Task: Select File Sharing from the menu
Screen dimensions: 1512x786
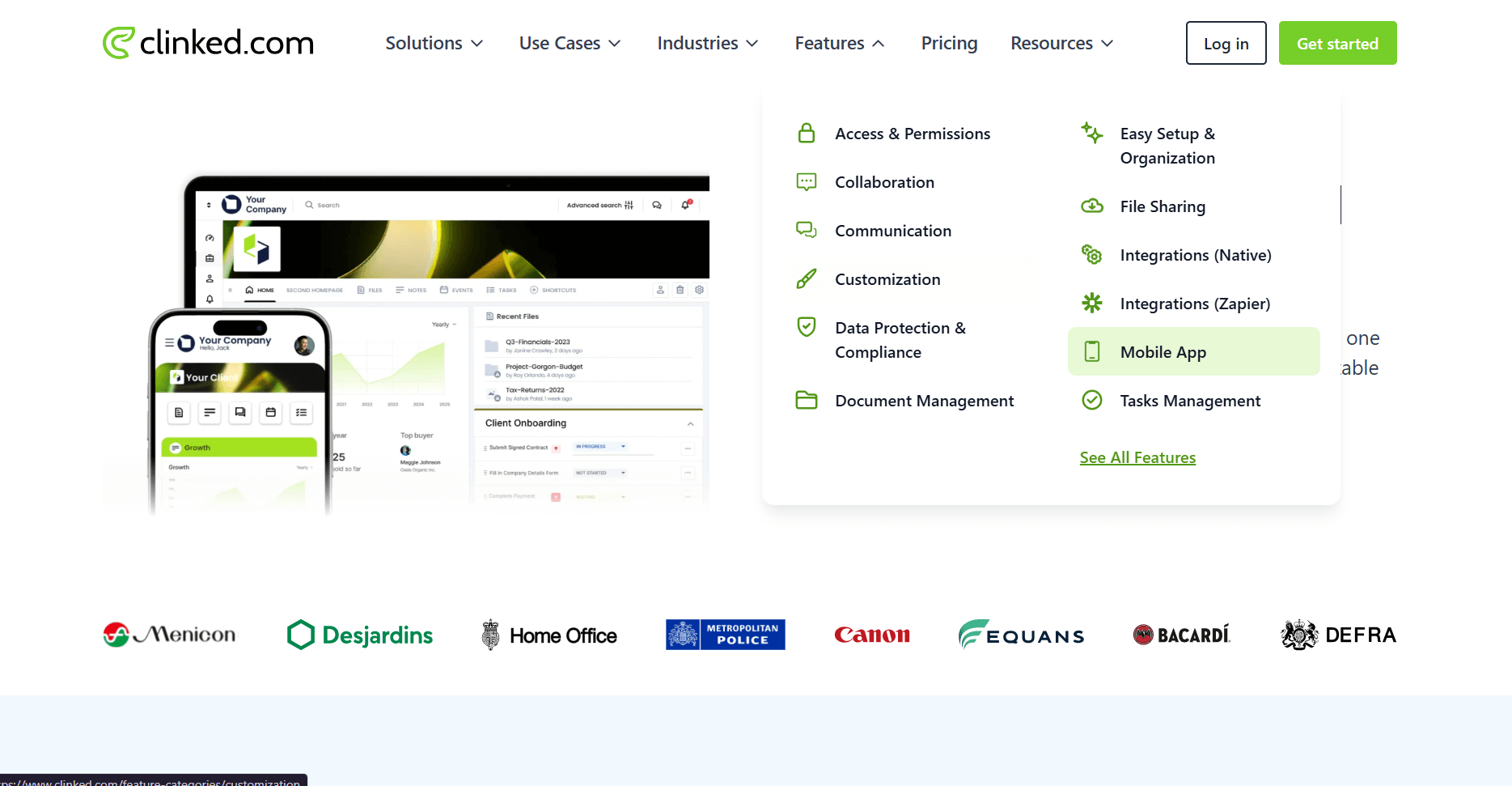Action: (1163, 206)
